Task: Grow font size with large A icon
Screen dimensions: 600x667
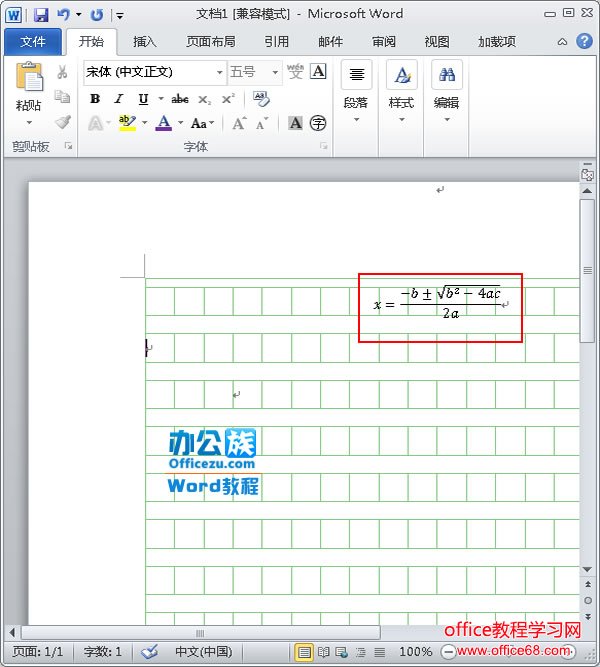Action: click(239, 123)
